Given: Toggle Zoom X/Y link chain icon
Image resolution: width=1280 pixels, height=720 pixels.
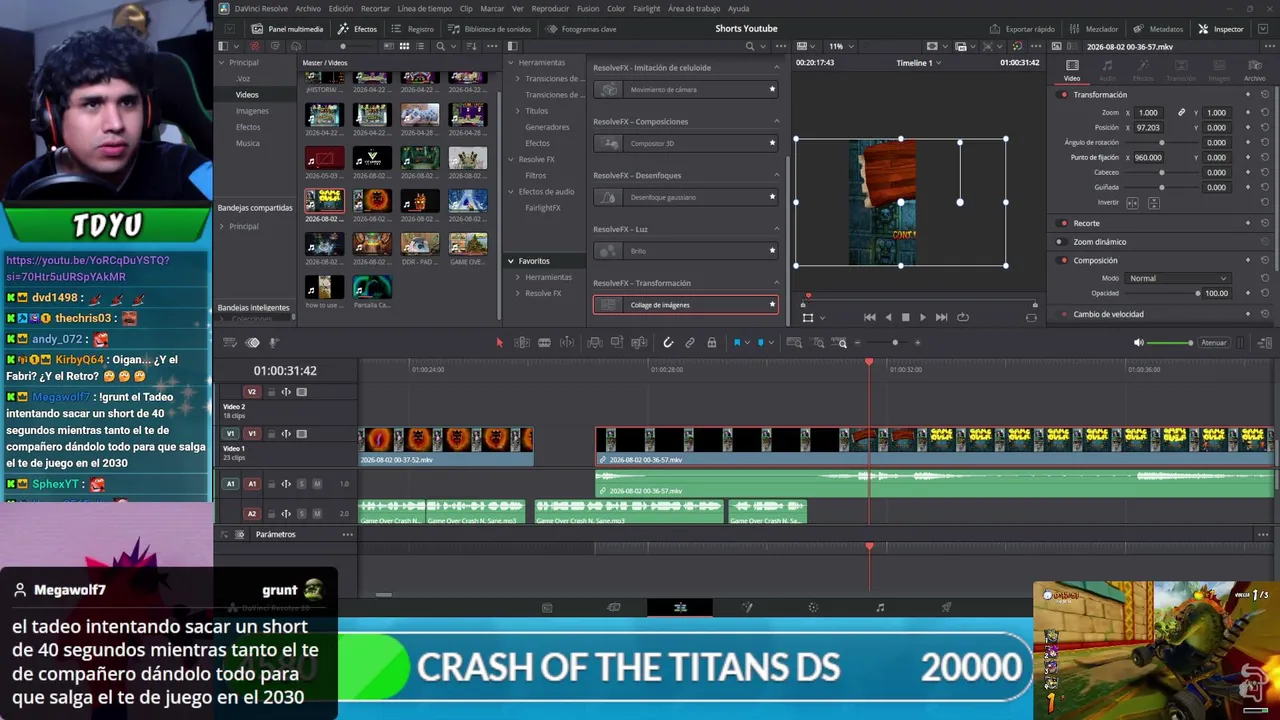Looking at the screenshot, I should click(x=1181, y=113).
